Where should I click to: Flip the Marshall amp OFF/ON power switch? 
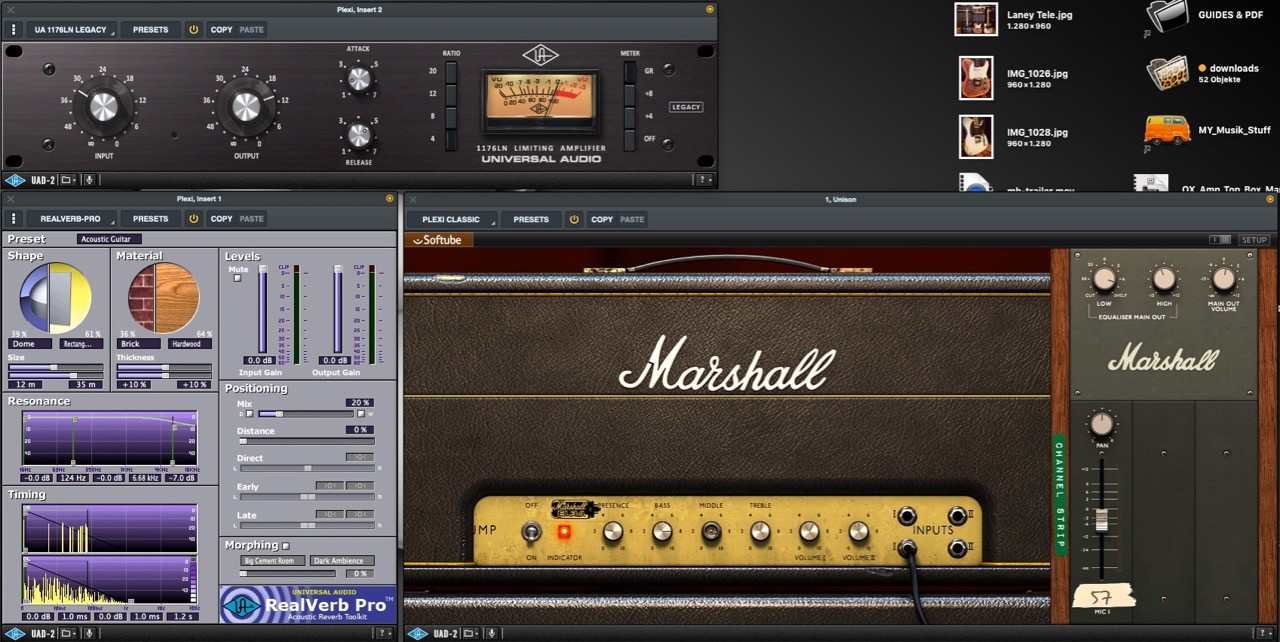tap(531, 531)
